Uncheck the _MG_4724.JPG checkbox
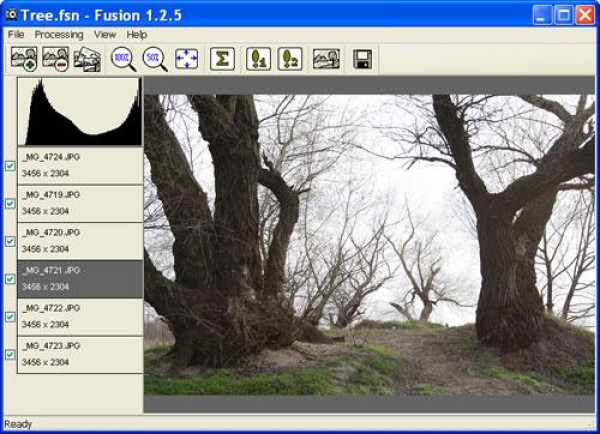This screenshot has height=434, width=600. pos(10,166)
